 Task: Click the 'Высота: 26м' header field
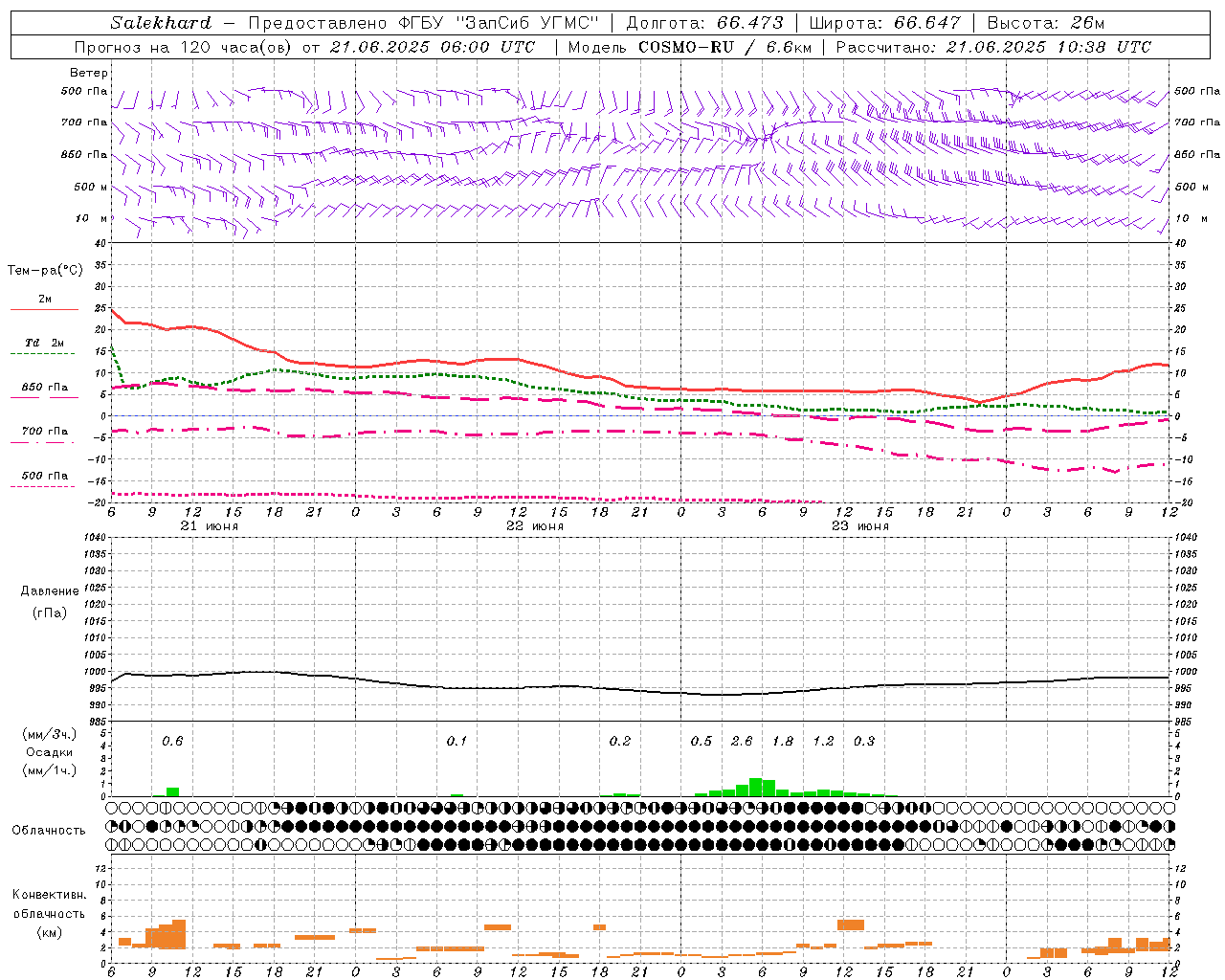(x=1045, y=23)
